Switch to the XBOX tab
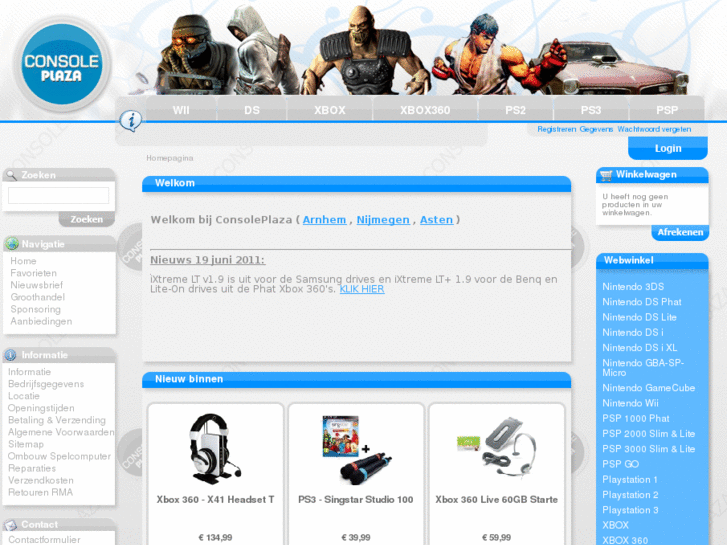This screenshot has height=545, width=727. click(x=330, y=110)
